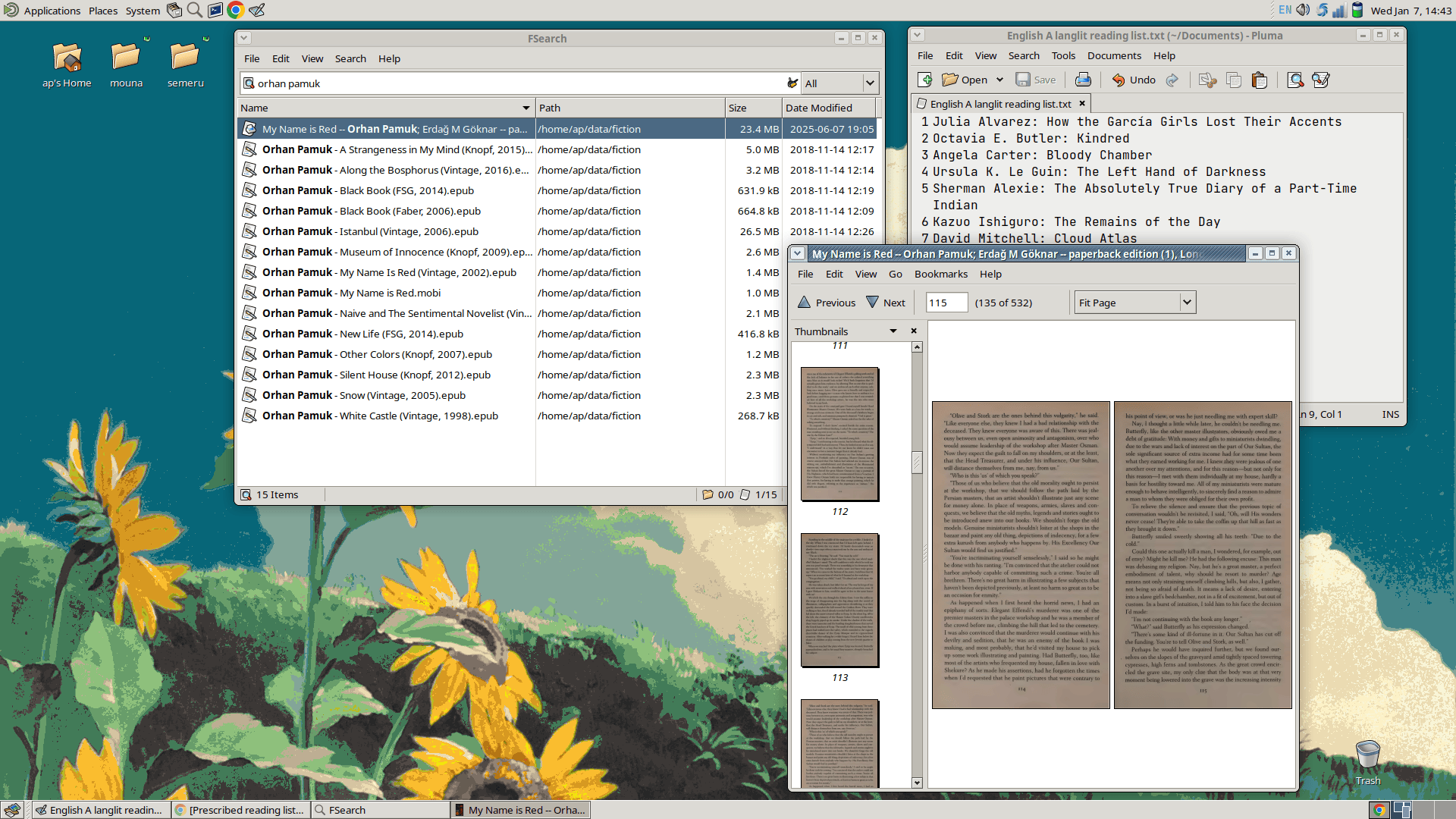Click the Print icon in Pluma toolbar
The height and width of the screenshot is (819, 1456).
[x=1083, y=80]
